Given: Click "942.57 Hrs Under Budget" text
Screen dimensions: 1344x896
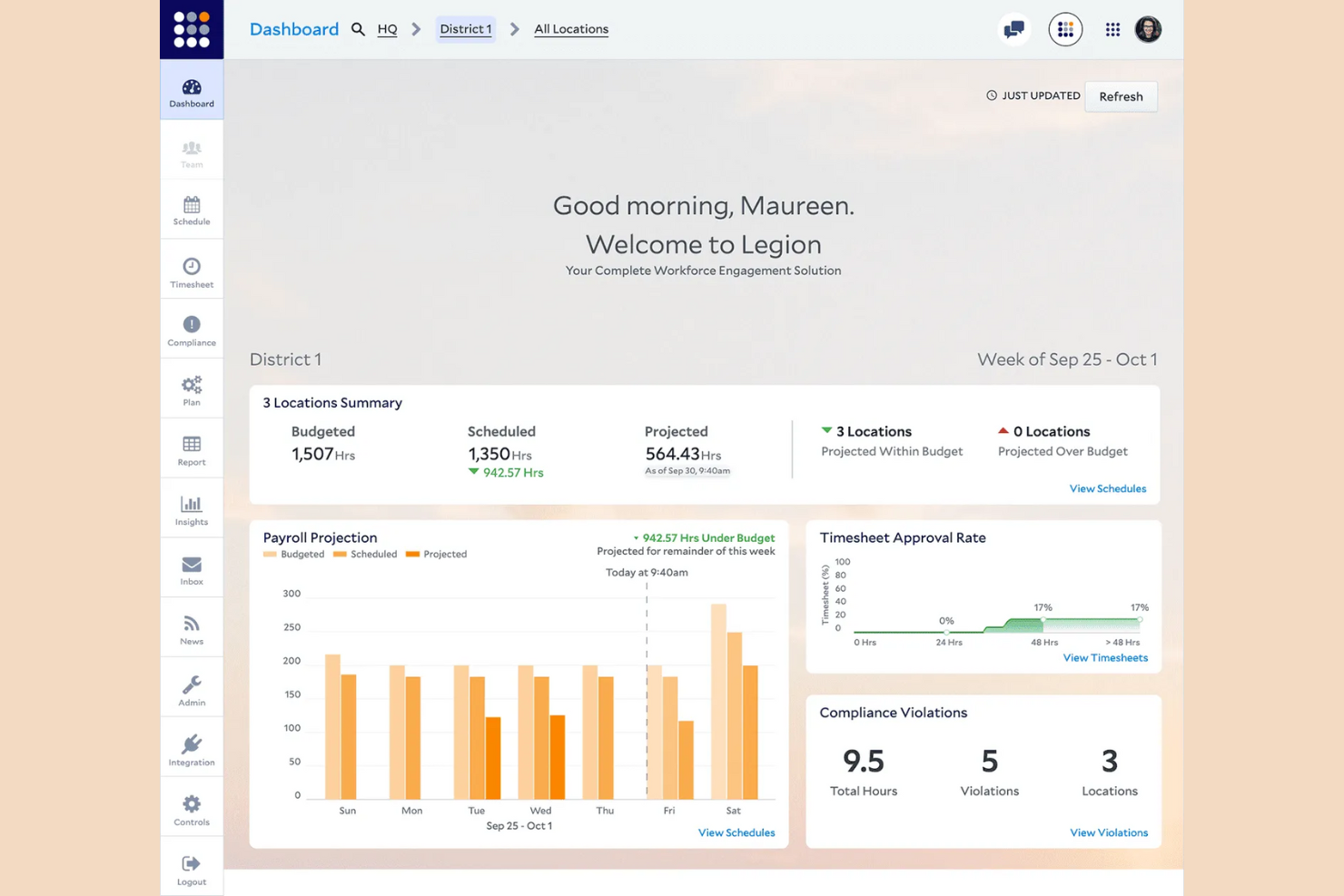Looking at the screenshot, I should pos(708,538).
